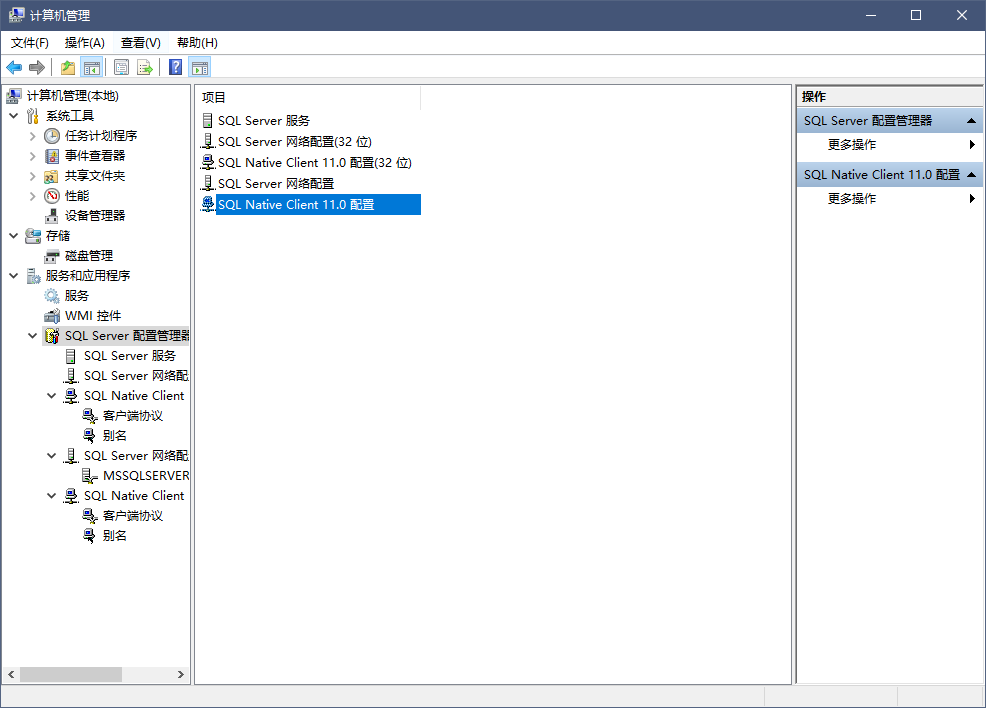Select 磁盘管理 in the tree
The image size is (986, 708).
pos(89,256)
